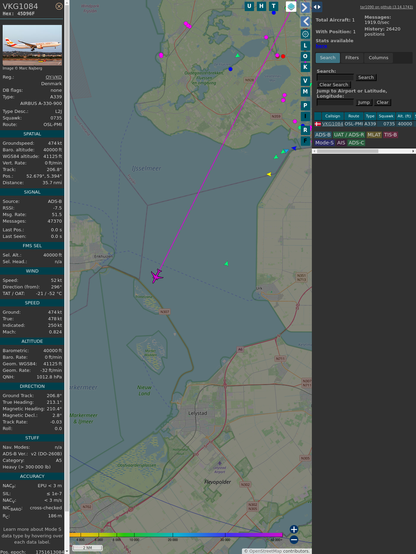The height and width of the screenshot is (554, 416).
Task: Click the K map button
Action: coord(305,67)
